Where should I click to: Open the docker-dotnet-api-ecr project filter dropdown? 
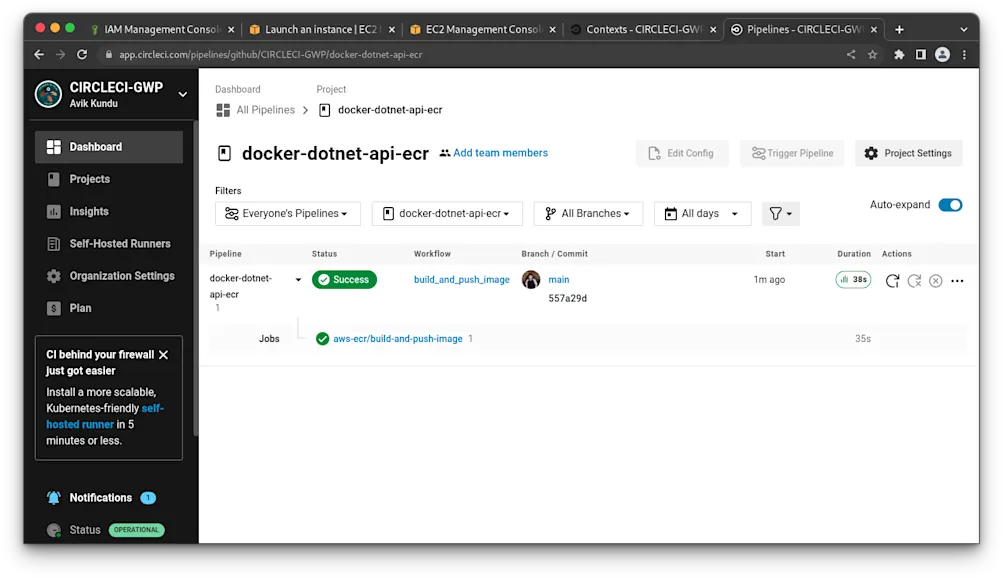click(x=447, y=214)
